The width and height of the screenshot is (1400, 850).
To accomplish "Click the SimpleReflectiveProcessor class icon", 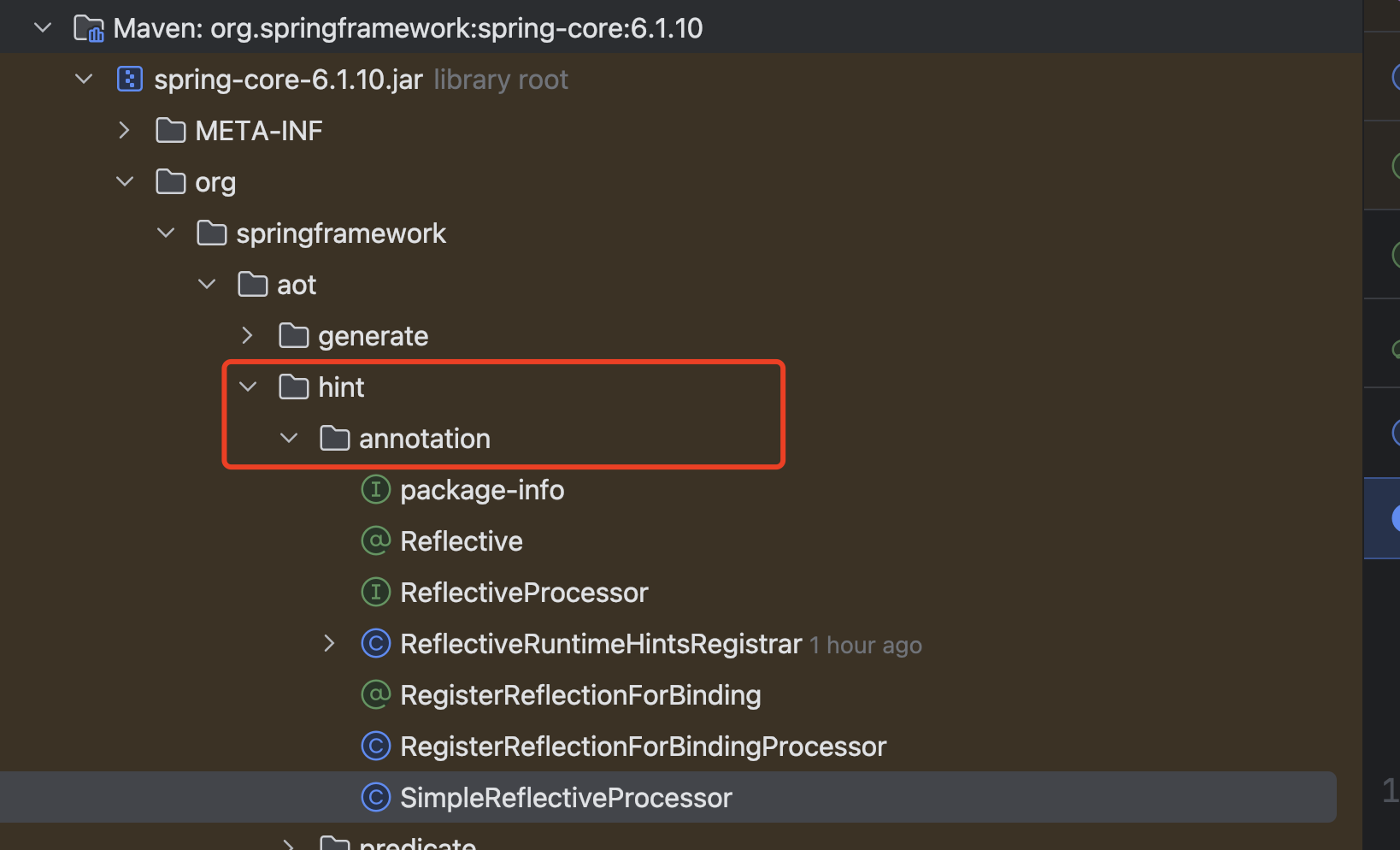I will 376,798.
